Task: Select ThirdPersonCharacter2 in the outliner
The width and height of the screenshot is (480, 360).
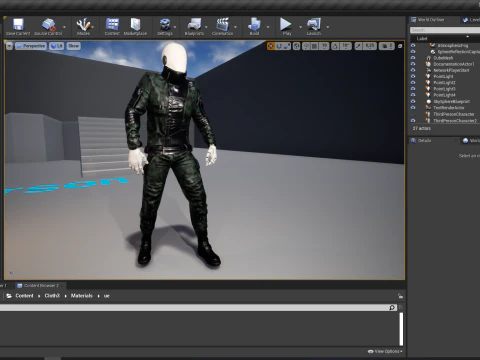Action: coord(455,121)
